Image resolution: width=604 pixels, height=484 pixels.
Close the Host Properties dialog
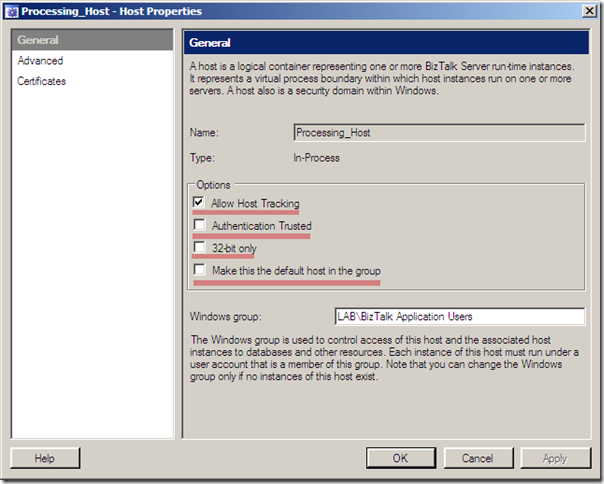pos(589,11)
